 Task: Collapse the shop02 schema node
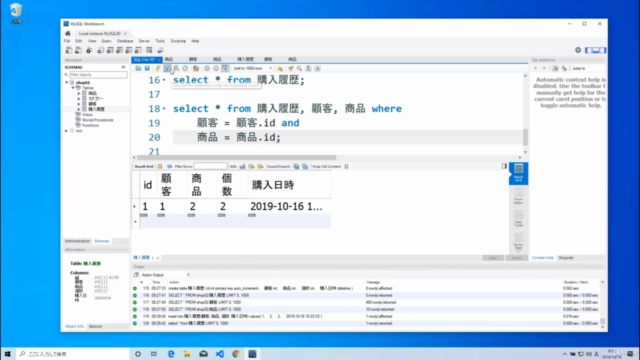coord(67,82)
